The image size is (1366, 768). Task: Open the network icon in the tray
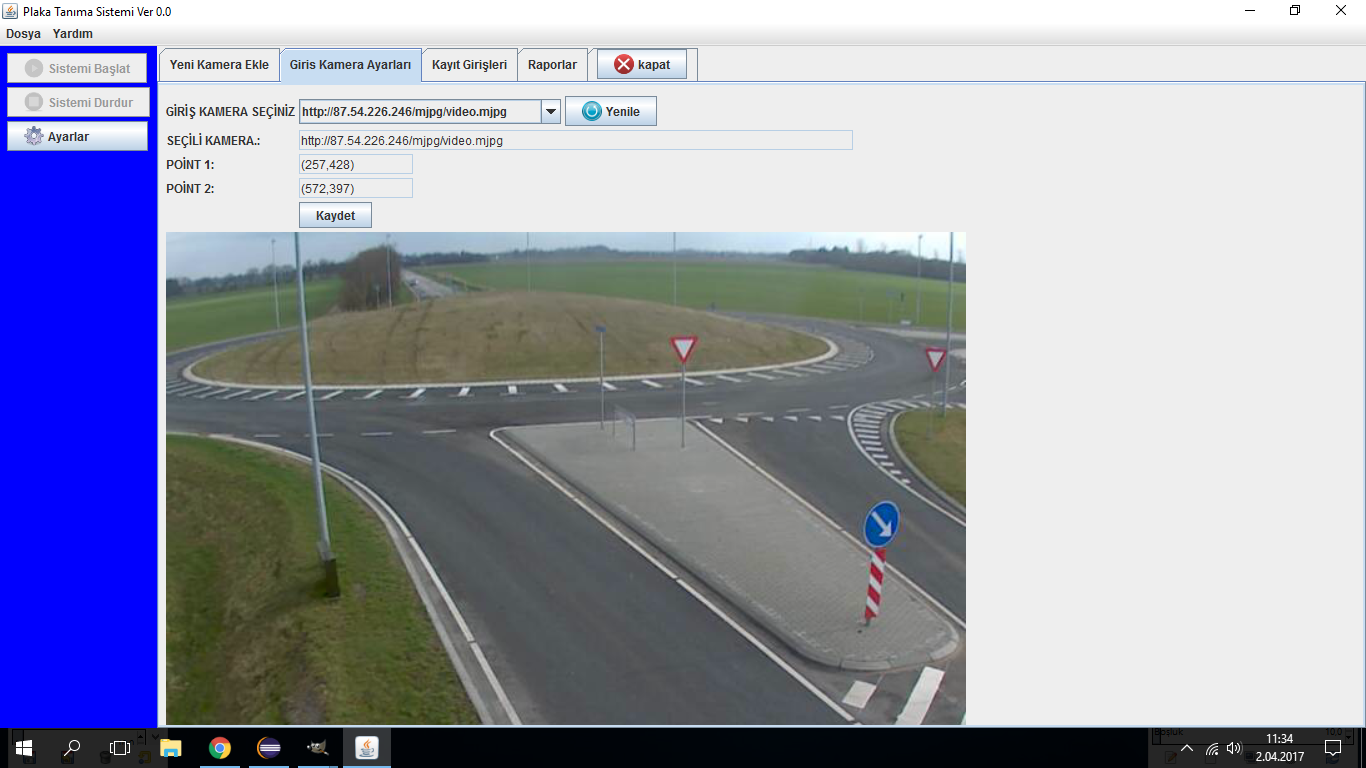[1212, 747]
